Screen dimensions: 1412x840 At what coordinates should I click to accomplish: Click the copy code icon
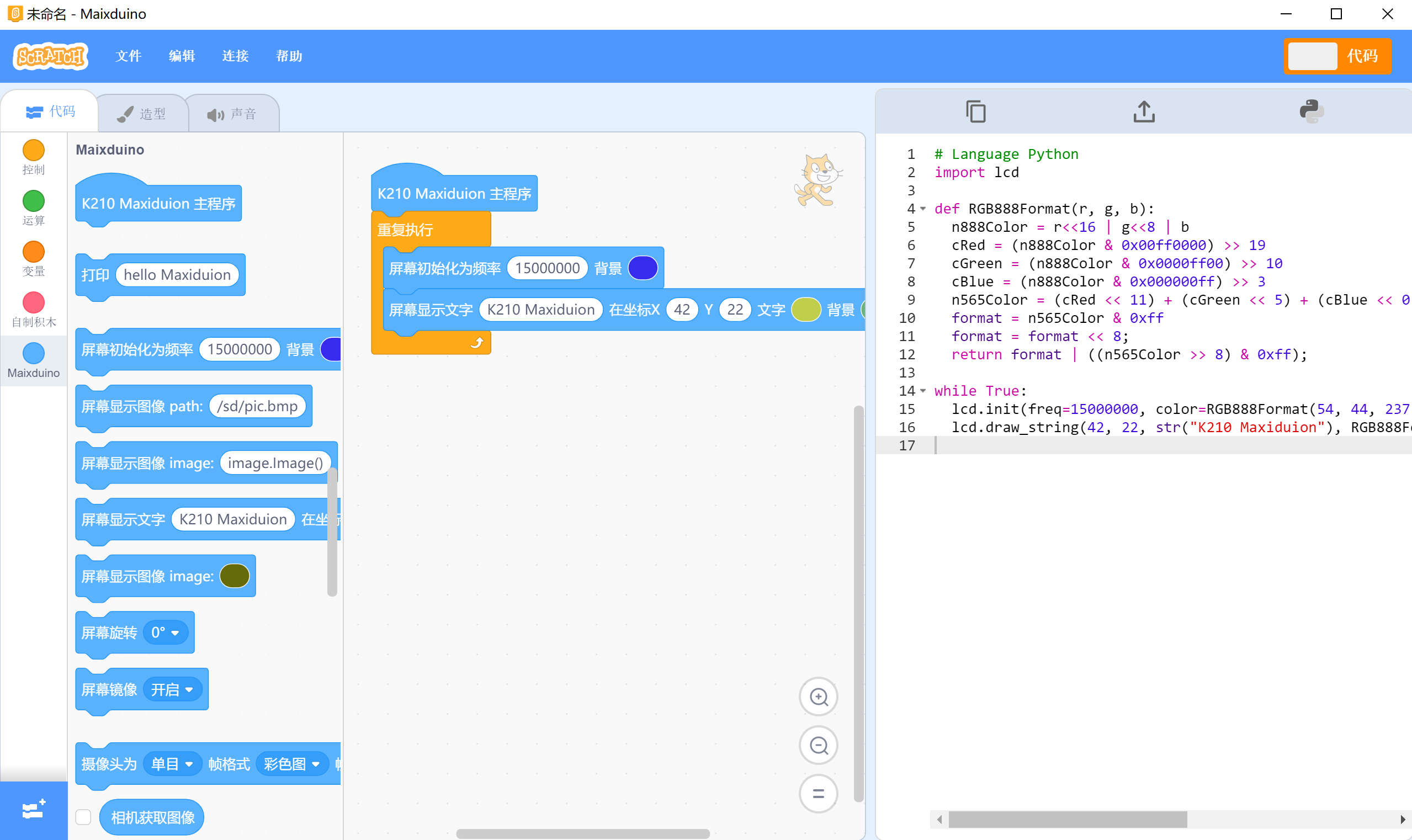tap(975, 111)
